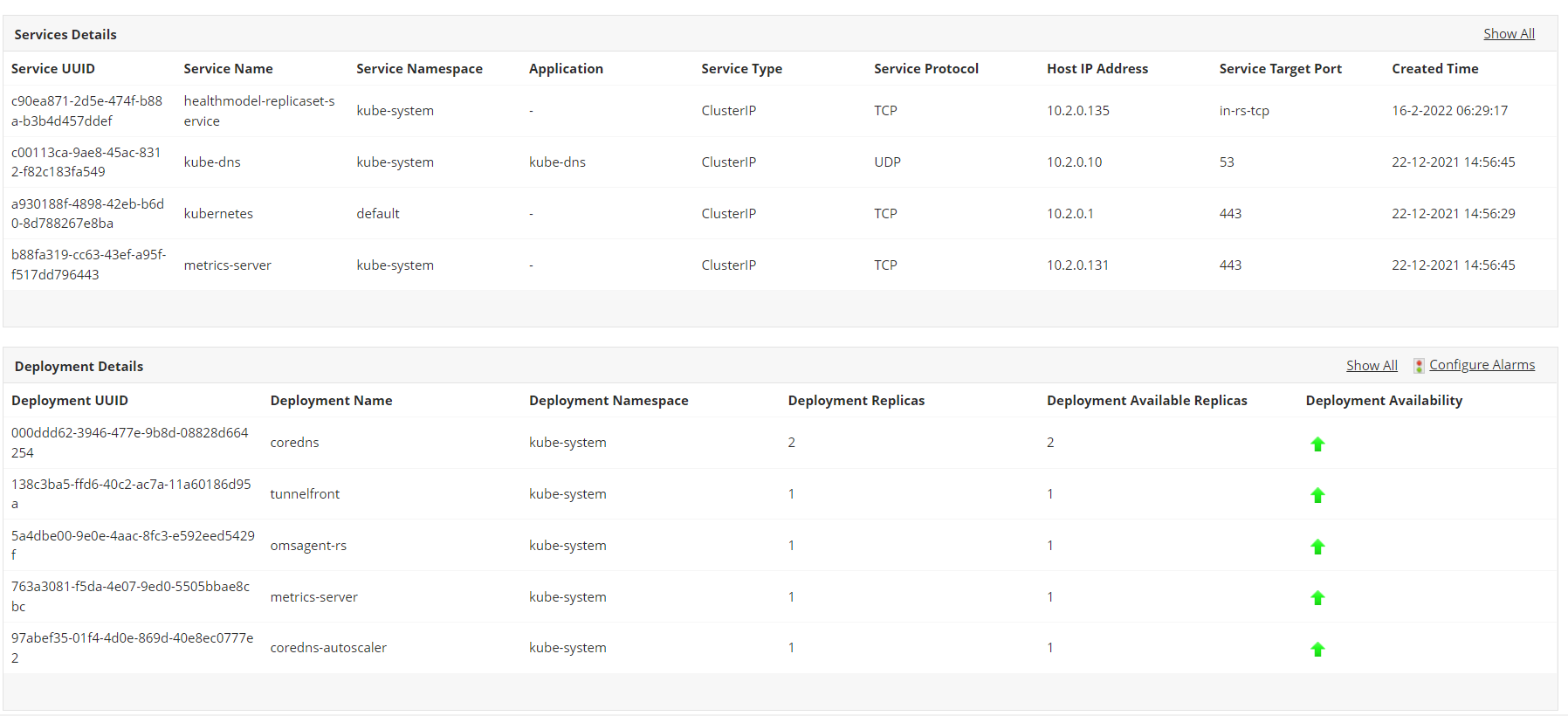Select the healthmodel-replicaset-service row name
Screen dimensions: 1568x716
(x=258, y=111)
